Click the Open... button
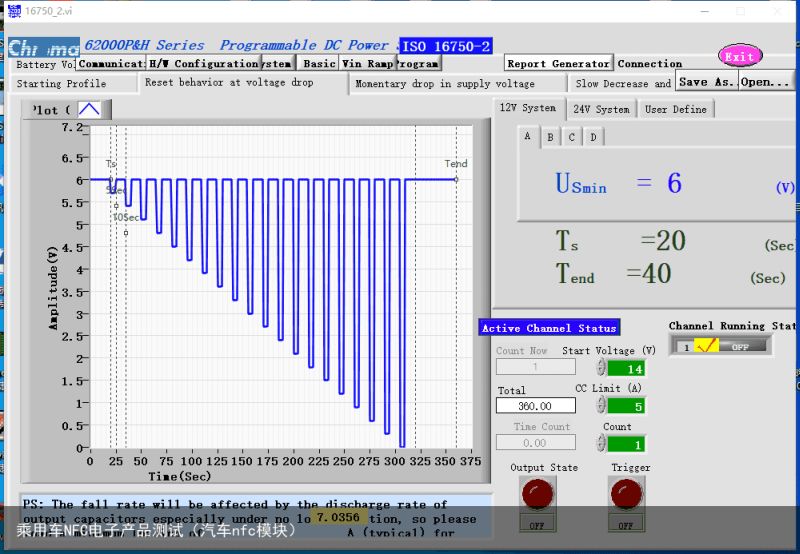The height and width of the screenshot is (554, 800). [x=766, y=82]
